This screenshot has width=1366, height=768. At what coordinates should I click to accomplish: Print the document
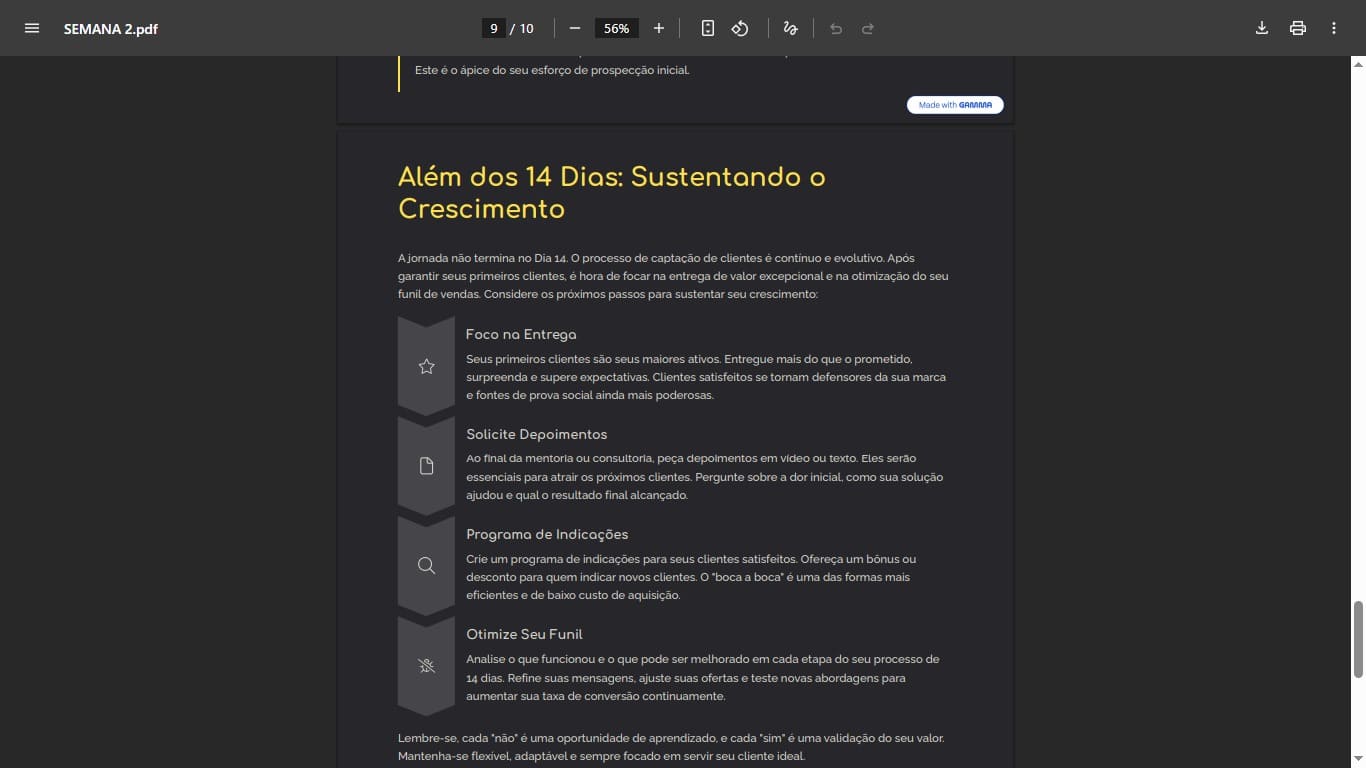click(1298, 28)
